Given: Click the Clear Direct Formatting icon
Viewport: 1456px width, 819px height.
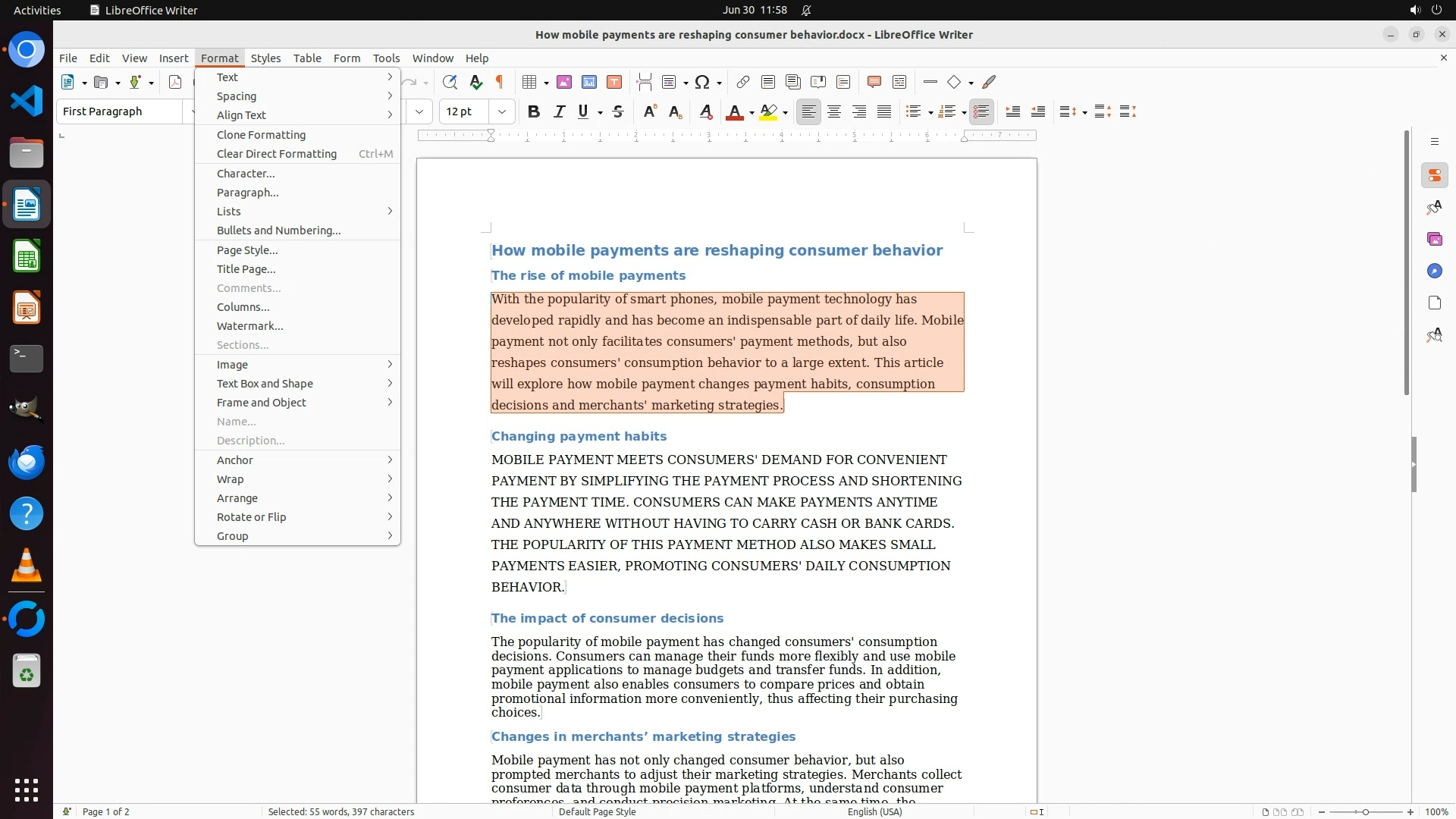Looking at the screenshot, I should 706,111.
